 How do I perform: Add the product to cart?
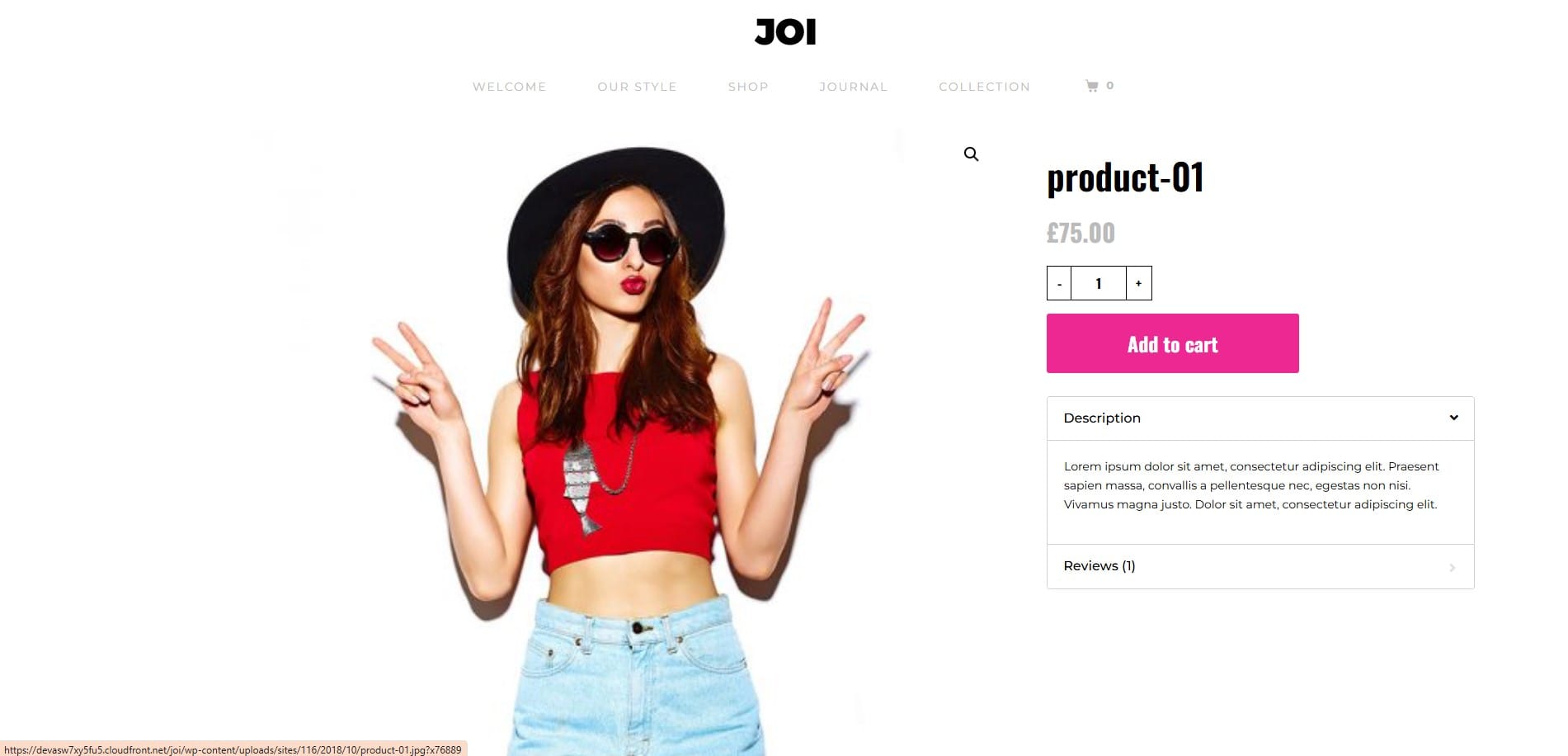coord(1172,343)
